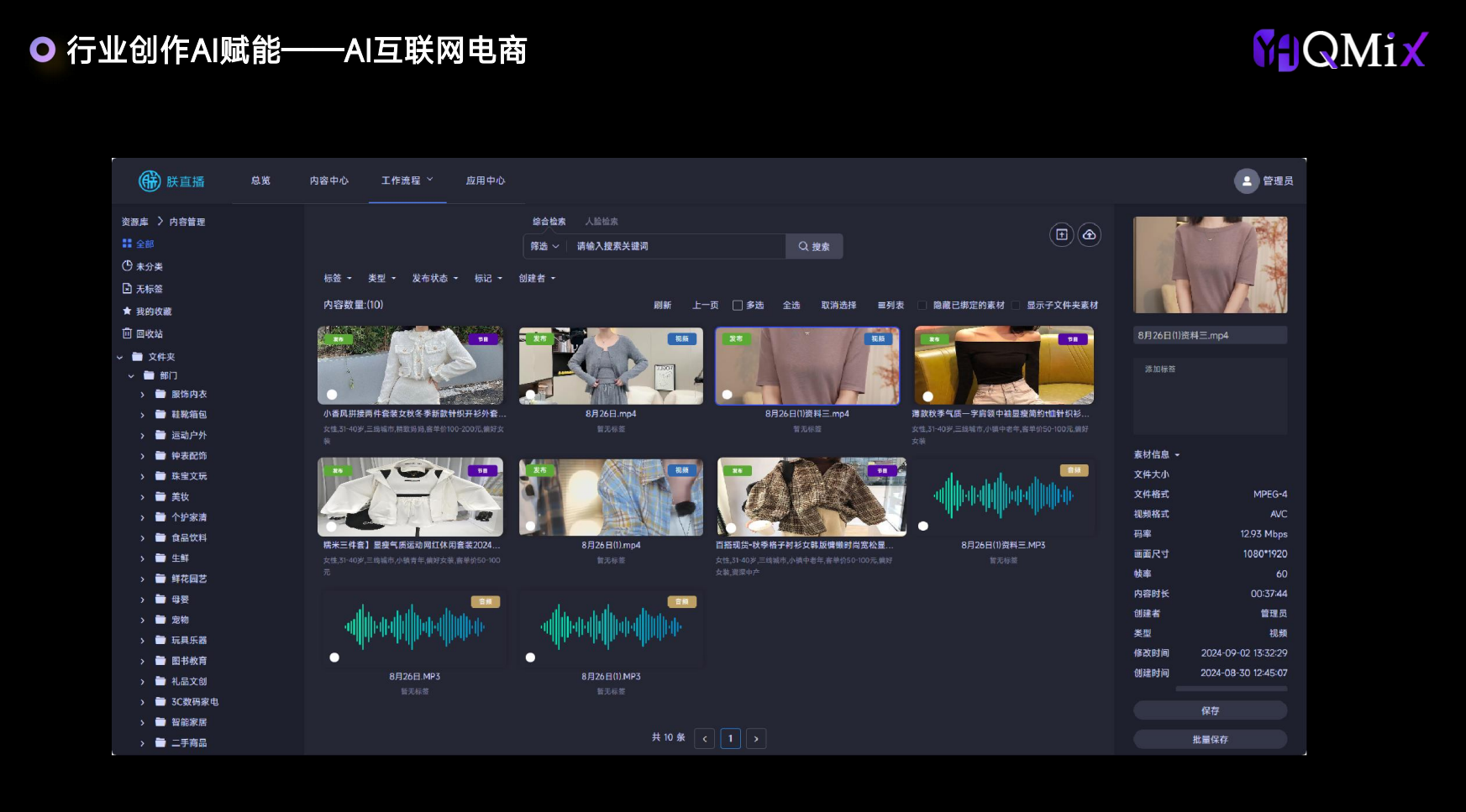Click the new-folder plus icon button
The width and height of the screenshot is (1466, 812).
coord(1062,234)
